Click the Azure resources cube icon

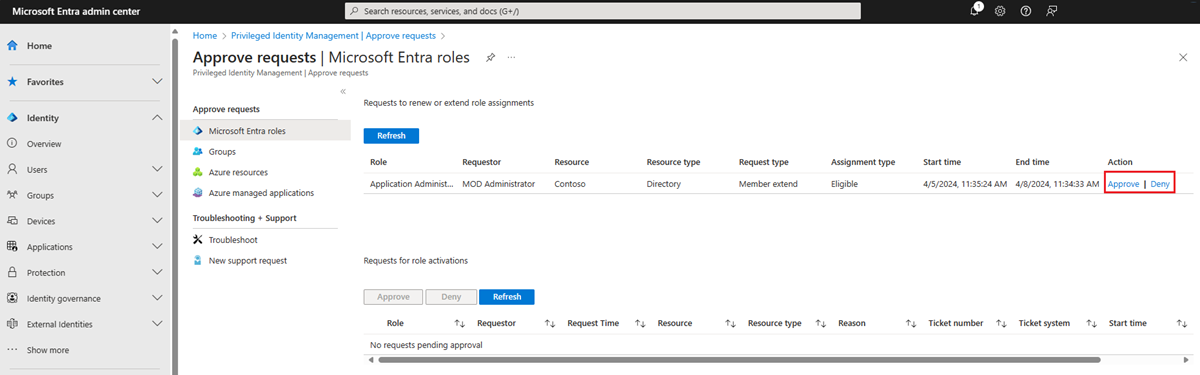pos(199,172)
